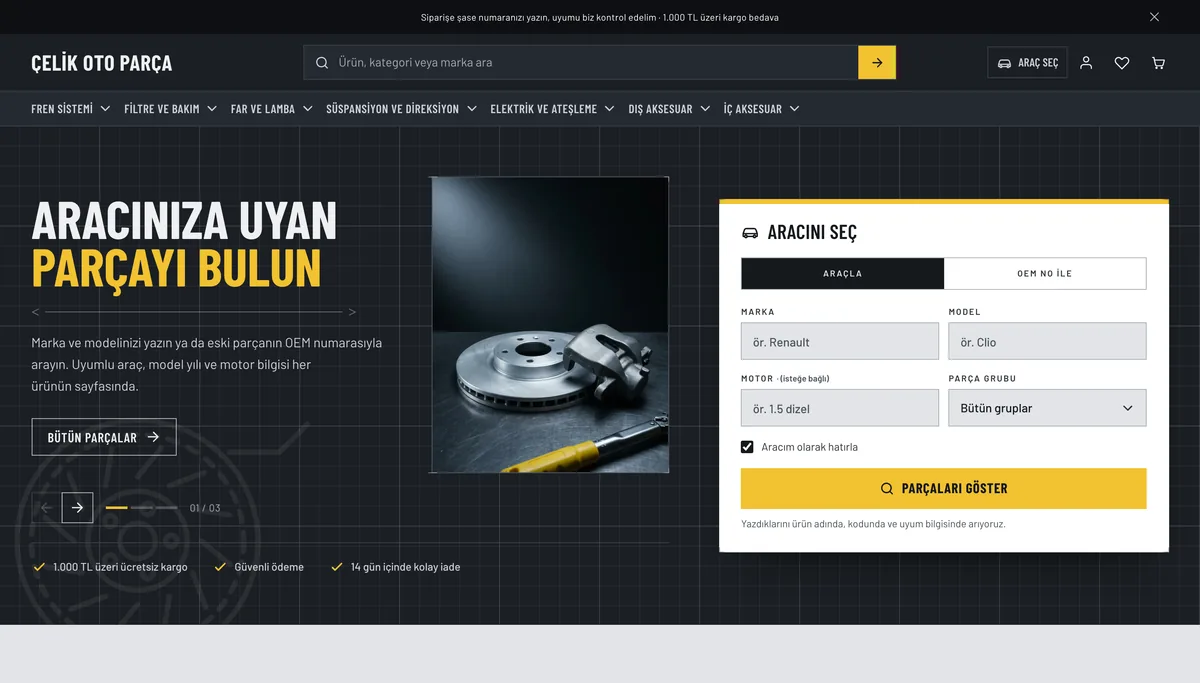The height and width of the screenshot is (683, 1200).
Task: Click the hero slider previous arrow
Action: click(46, 508)
